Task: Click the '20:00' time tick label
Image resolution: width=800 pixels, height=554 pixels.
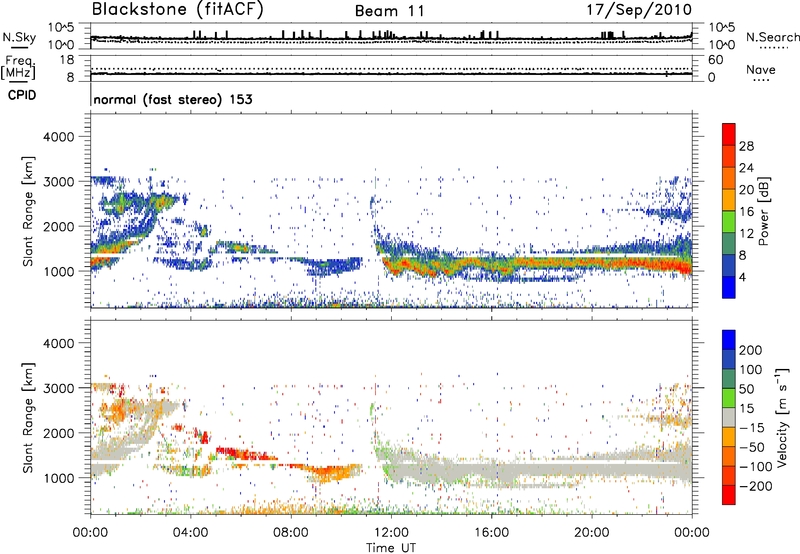Action: [x=591, y=533]
